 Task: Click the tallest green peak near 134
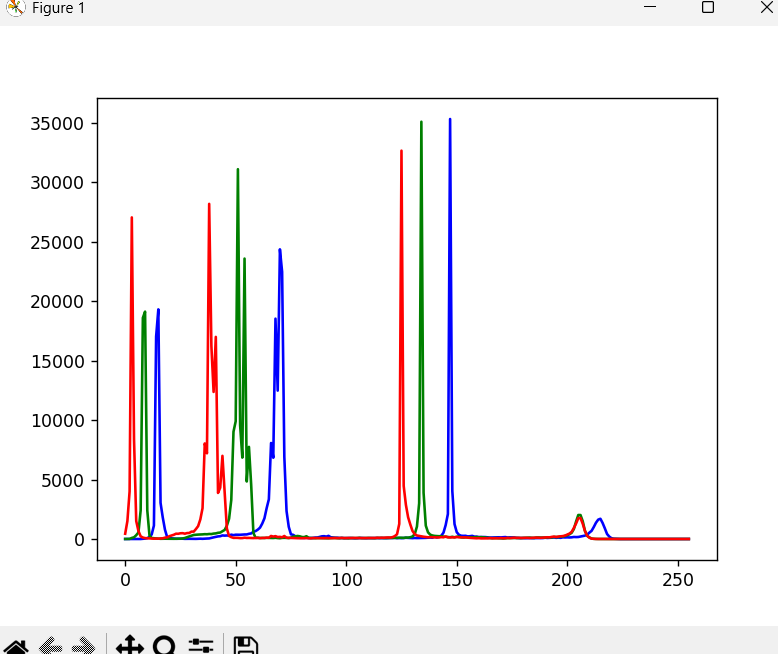421,123
